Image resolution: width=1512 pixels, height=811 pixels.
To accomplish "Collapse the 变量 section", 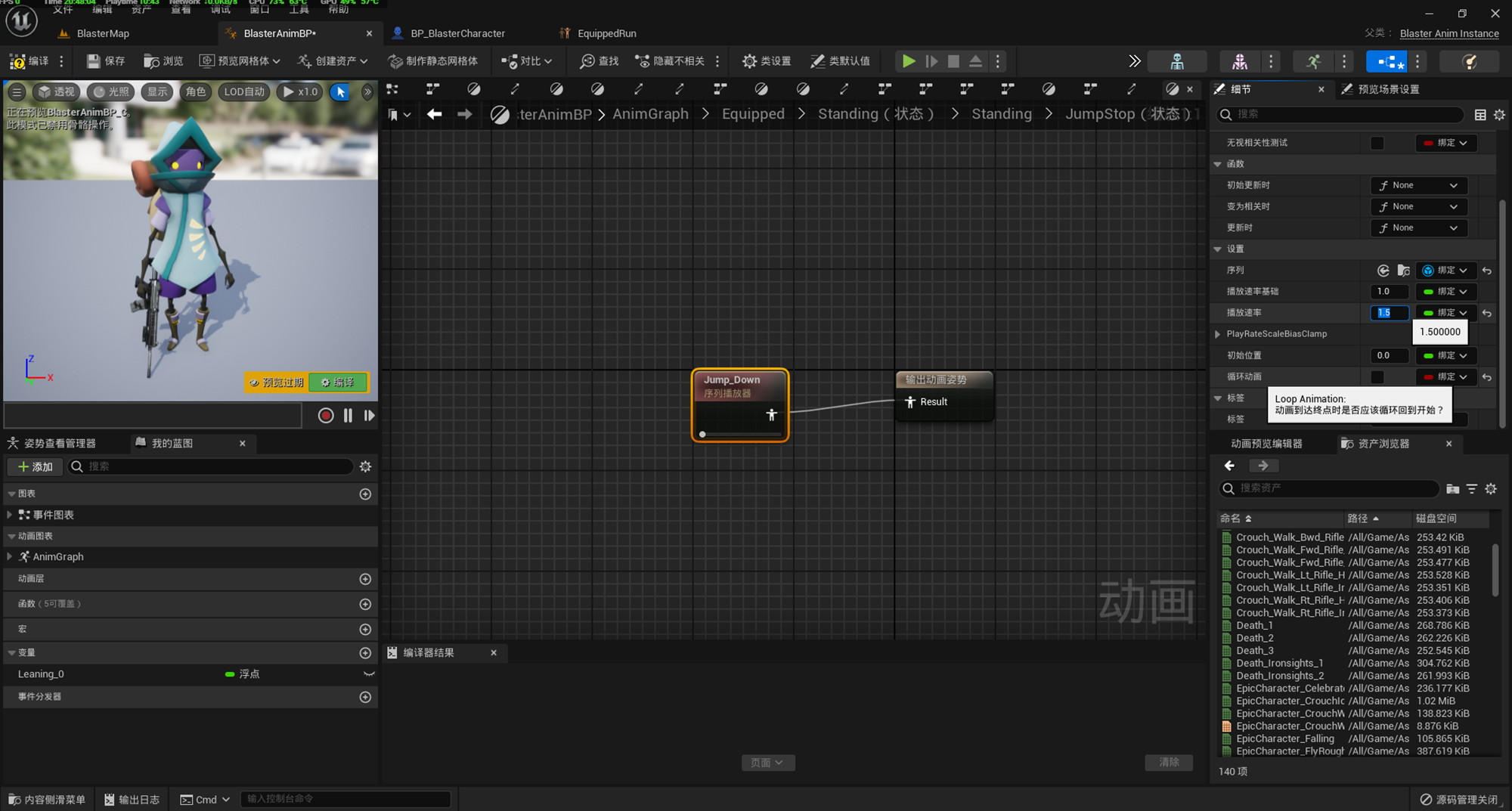I will pos(11,653).
